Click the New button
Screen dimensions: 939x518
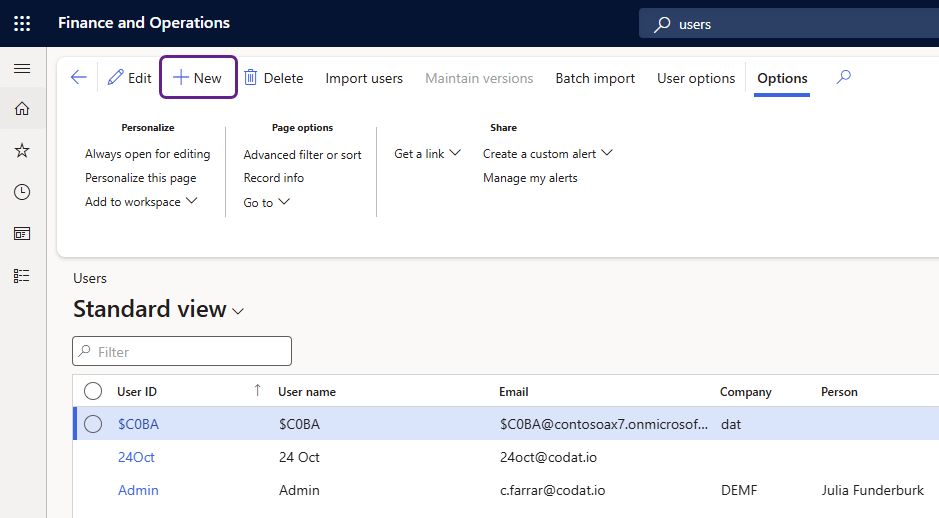[198, 78]
